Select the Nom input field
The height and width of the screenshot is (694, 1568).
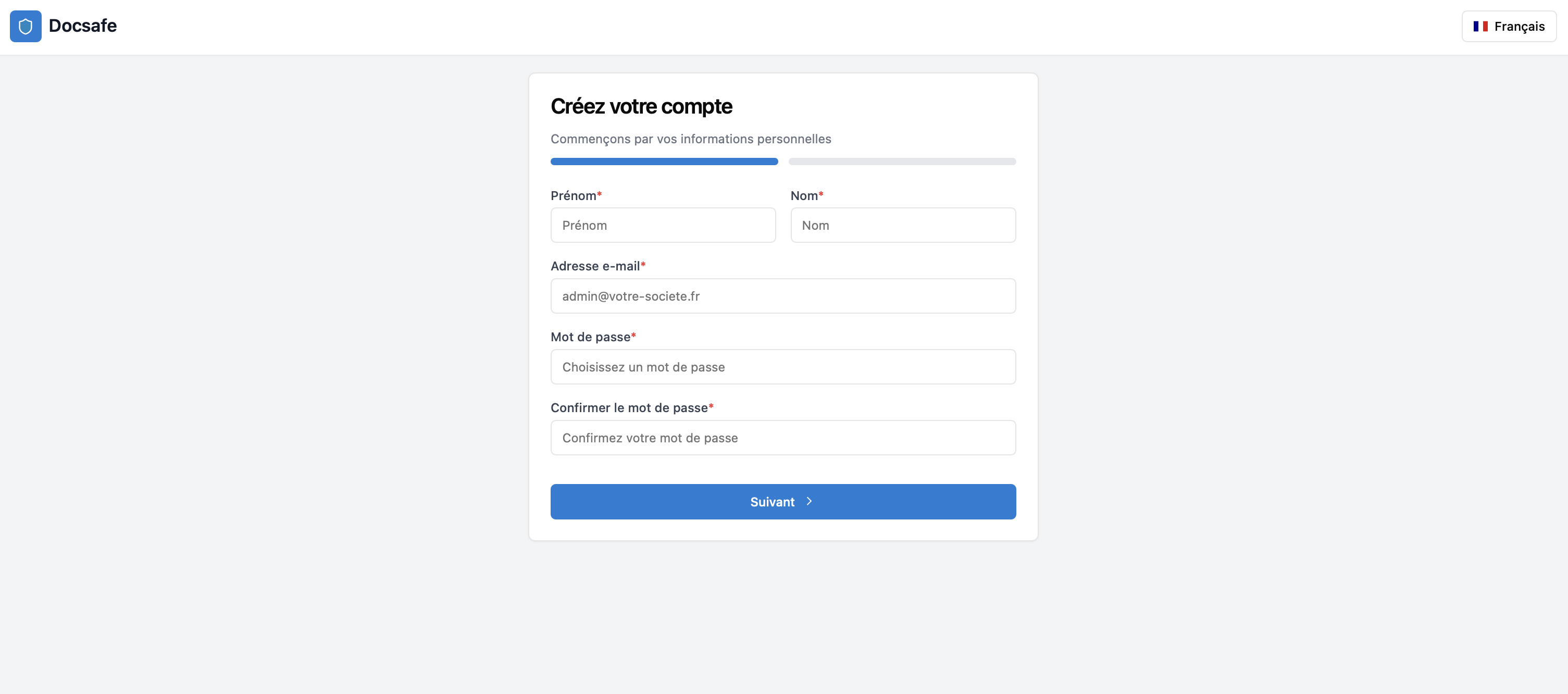click(x=903, y=225)
